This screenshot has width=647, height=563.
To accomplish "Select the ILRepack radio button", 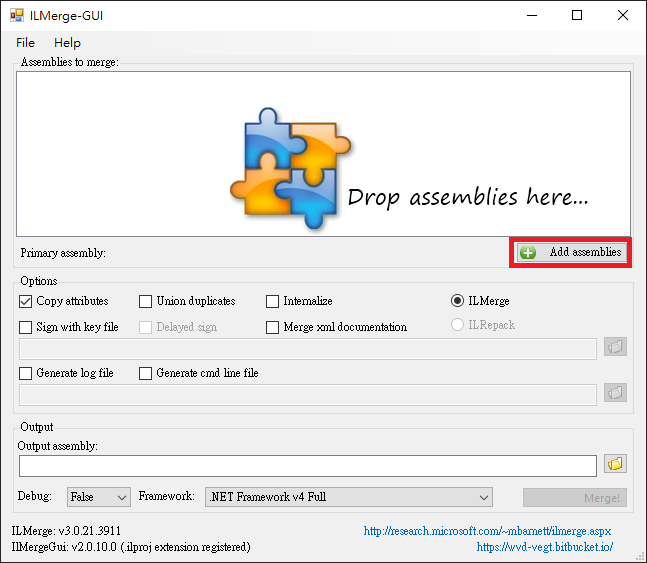I will pos(457,325).
